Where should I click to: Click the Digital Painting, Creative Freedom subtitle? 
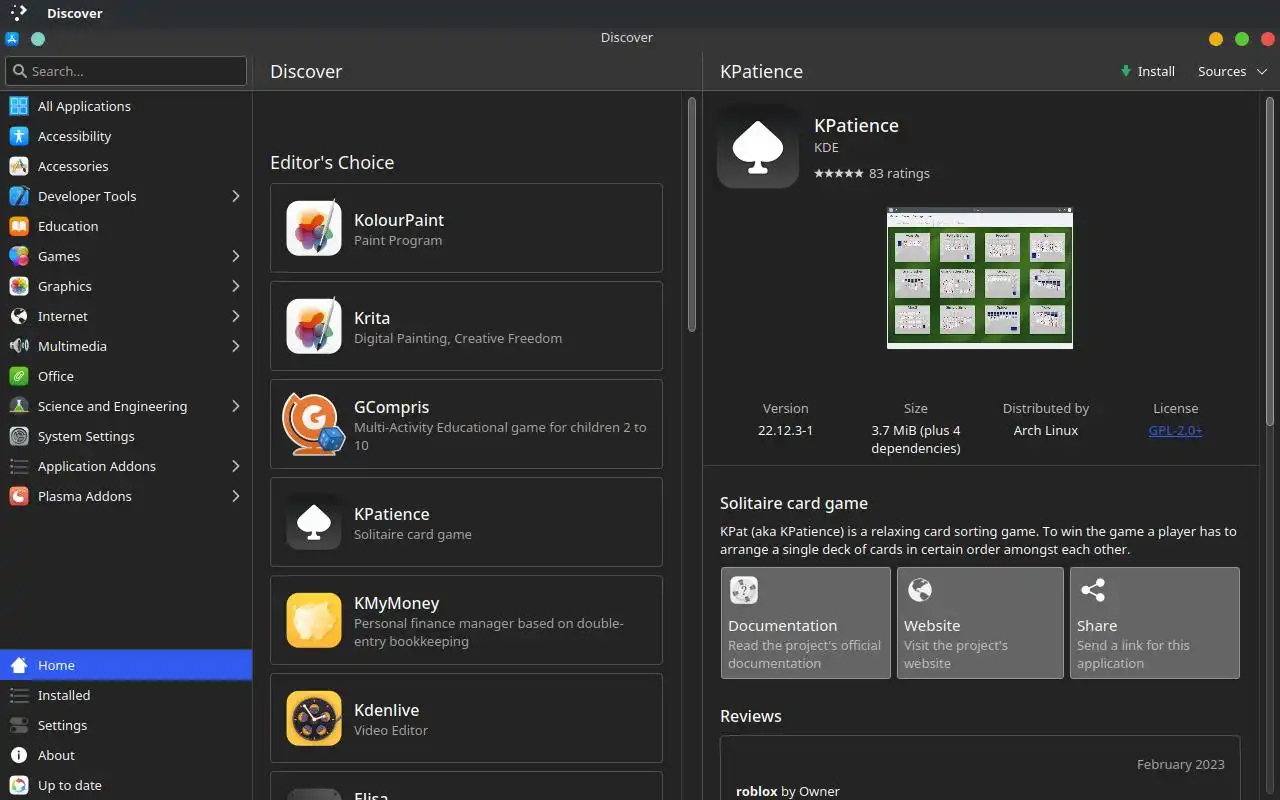point(458,338)
